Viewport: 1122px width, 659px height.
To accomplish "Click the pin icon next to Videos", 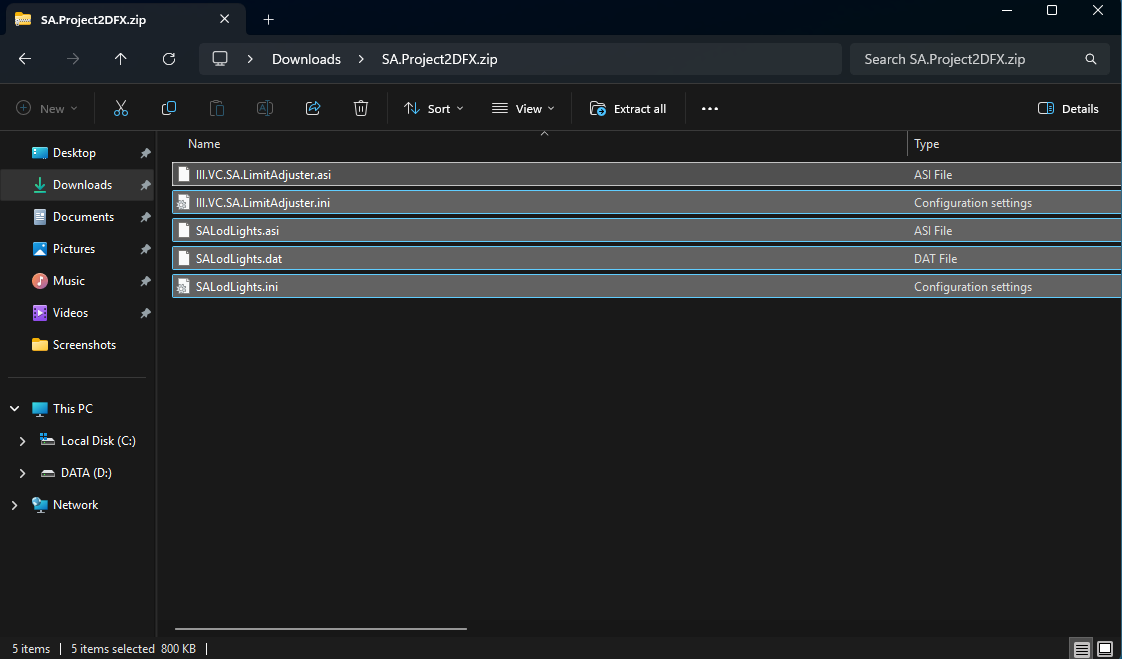I will click(145, 313).
